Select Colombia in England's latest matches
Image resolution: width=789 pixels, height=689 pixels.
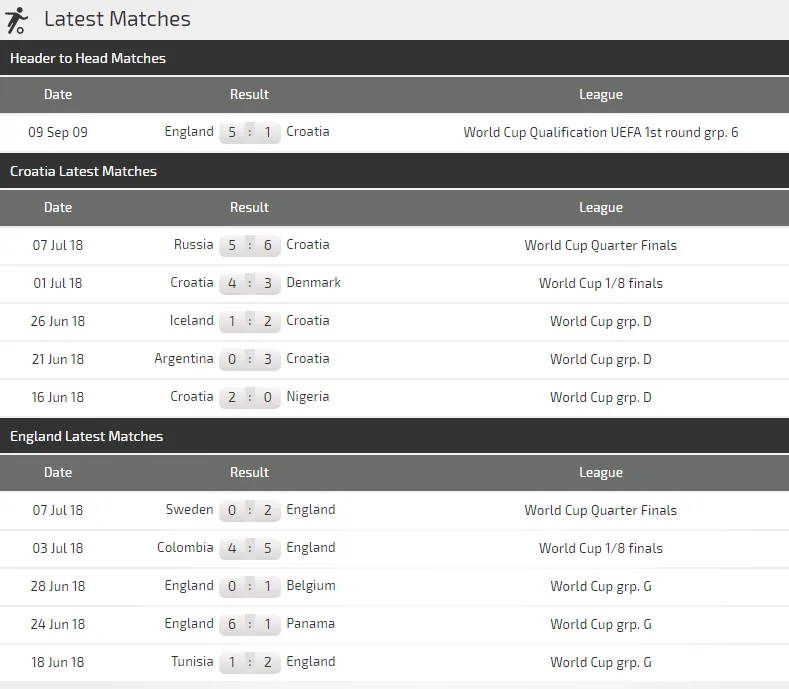coord(185,548)
